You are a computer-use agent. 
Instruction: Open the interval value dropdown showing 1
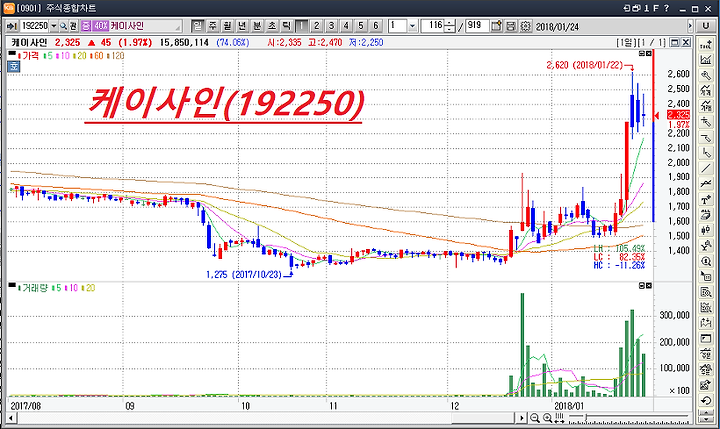pyautogui.click(x=412, y=26)
